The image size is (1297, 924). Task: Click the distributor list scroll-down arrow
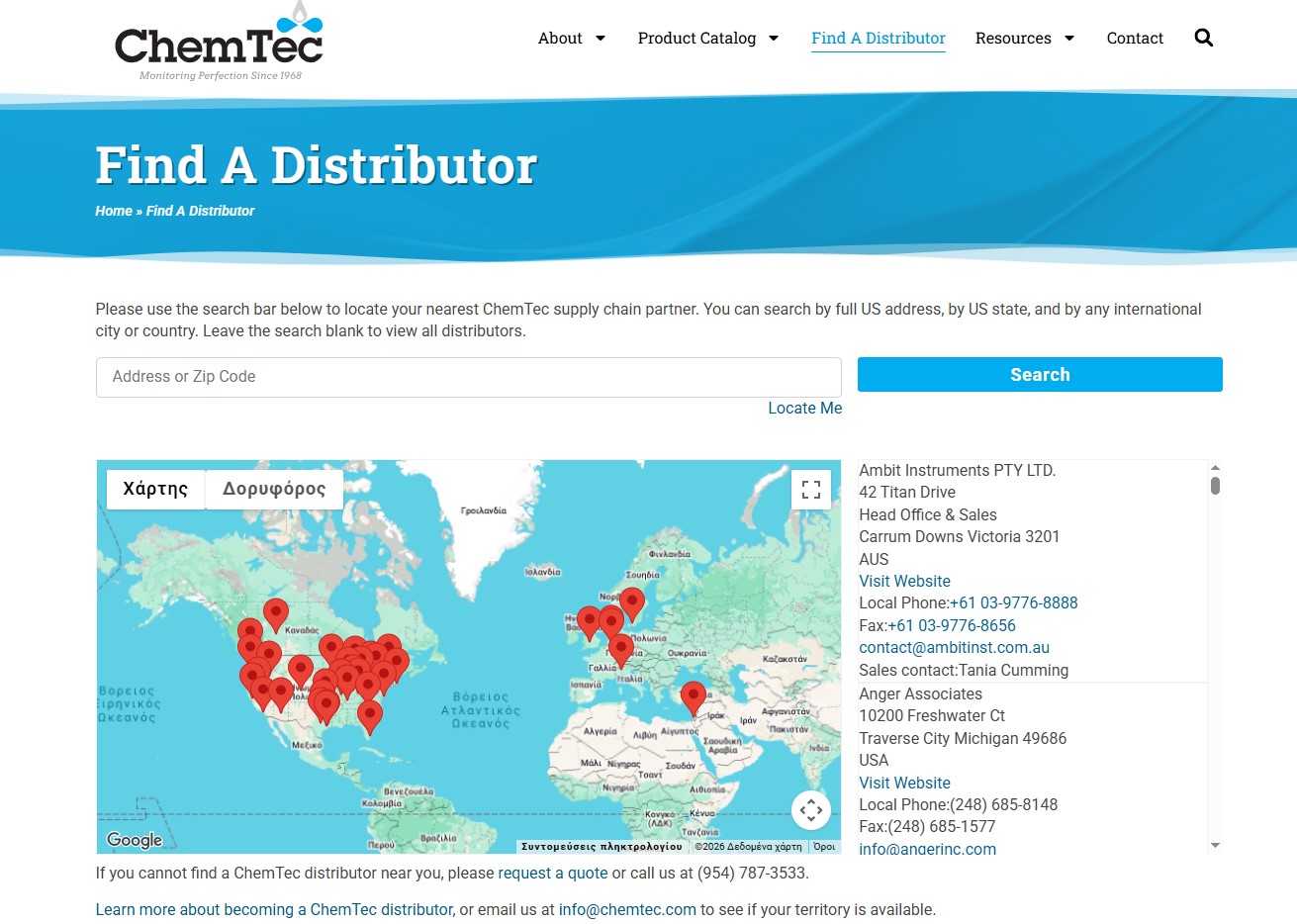(1215, 846)
